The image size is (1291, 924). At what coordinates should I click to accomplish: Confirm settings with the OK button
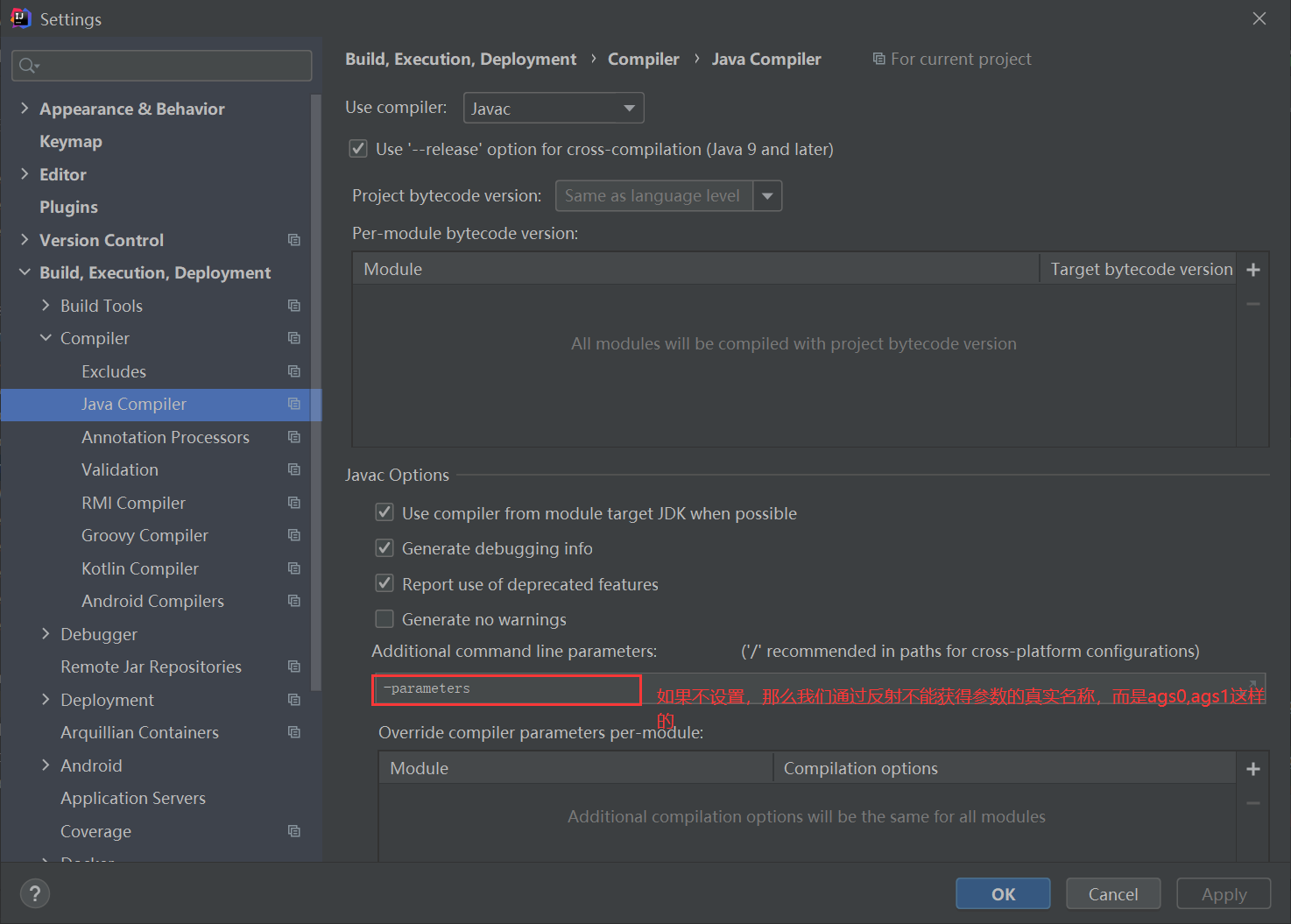click(x=1003, y=893)
